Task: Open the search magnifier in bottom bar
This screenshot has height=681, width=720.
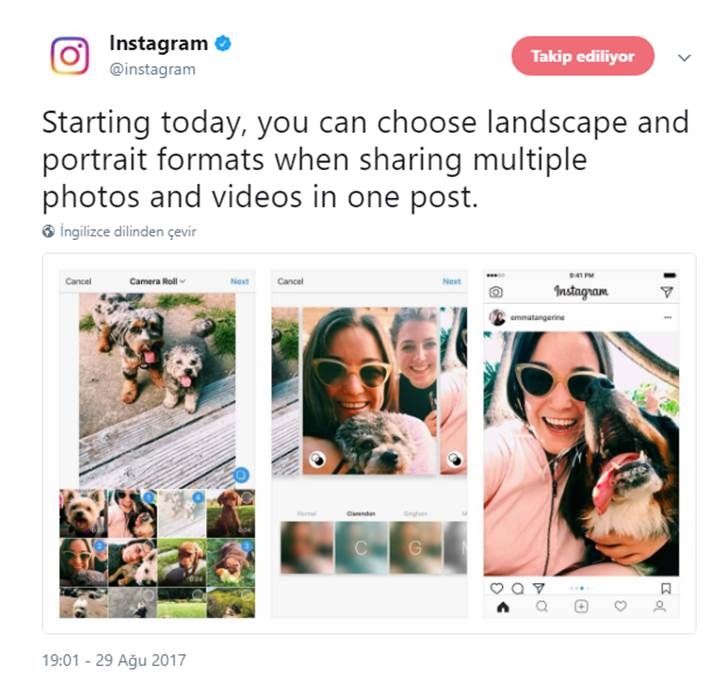Action: (x=542, y=607)
